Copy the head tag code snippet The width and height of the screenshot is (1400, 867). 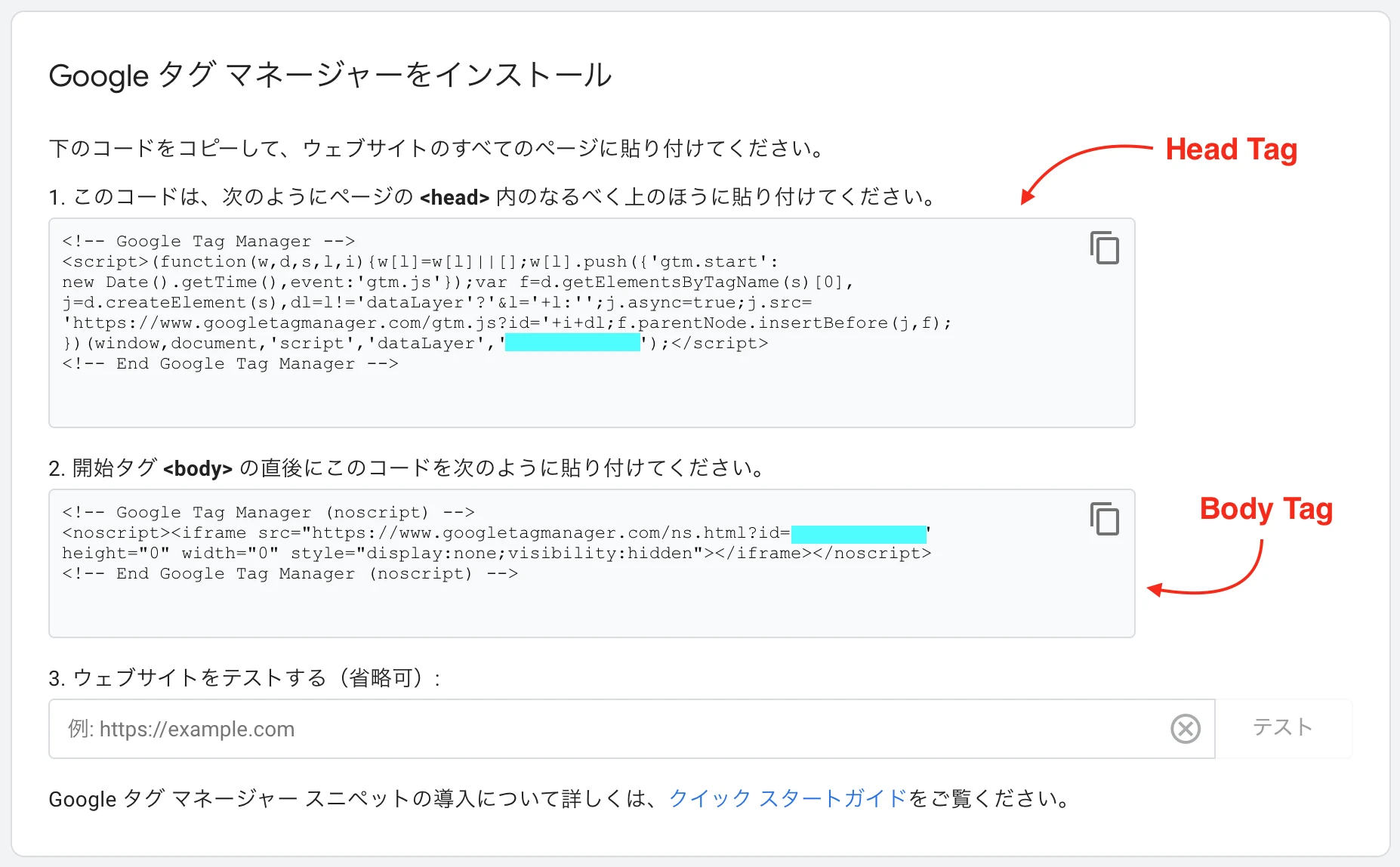[x=1105, y=248]
